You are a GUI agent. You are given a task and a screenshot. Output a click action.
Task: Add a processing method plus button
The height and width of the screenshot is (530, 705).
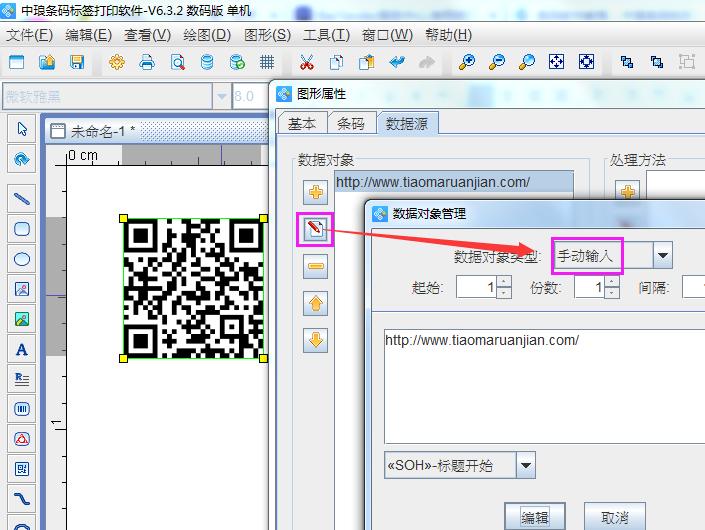[x=627, y=191]
